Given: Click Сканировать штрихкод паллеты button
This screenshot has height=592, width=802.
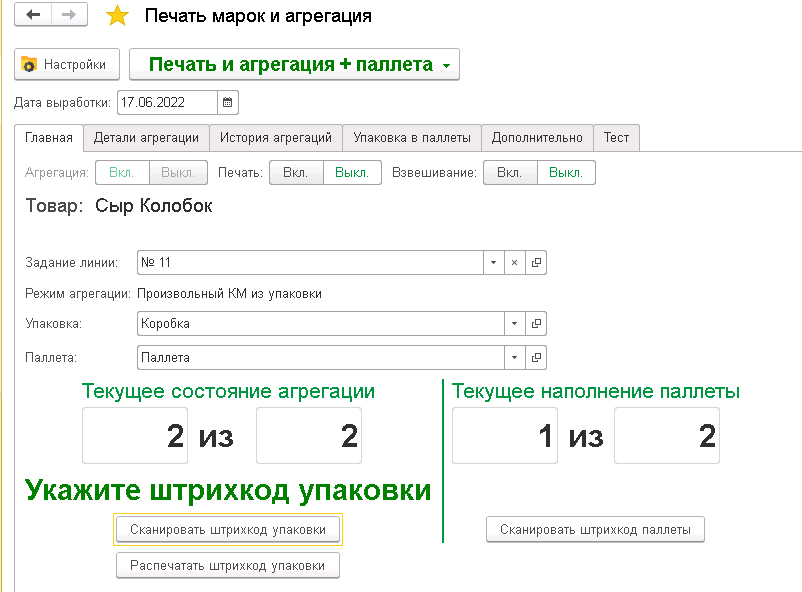Looking at the screenshot, I should coord(595,530).
